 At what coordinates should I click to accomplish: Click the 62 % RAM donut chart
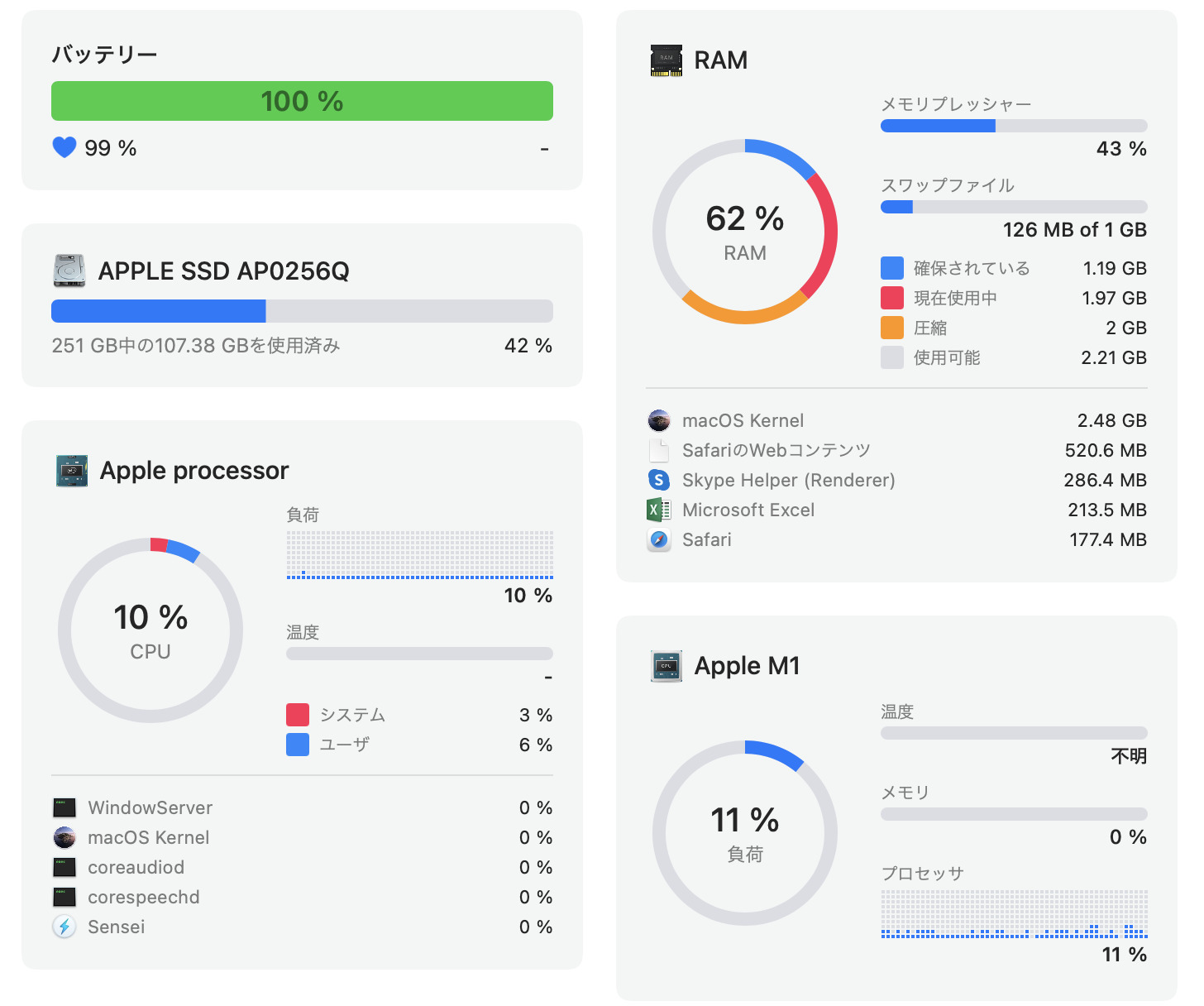(745, 232)
